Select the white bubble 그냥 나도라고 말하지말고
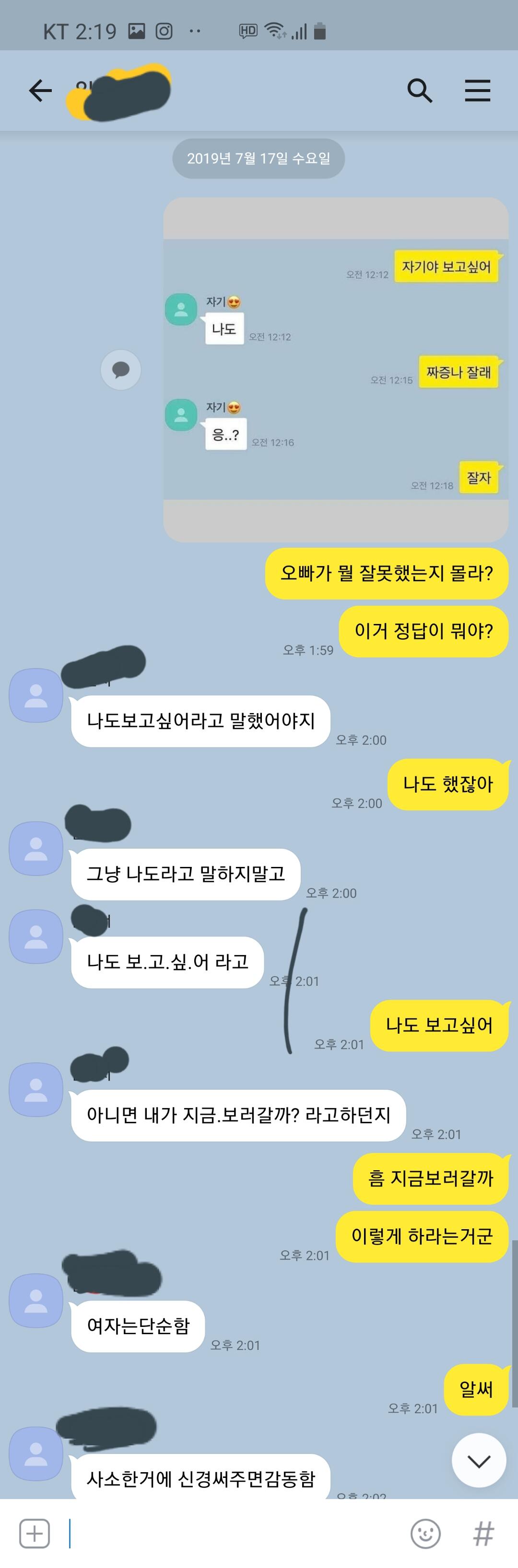Viewport: 518px width, 1568px height. tap(186, 874)
